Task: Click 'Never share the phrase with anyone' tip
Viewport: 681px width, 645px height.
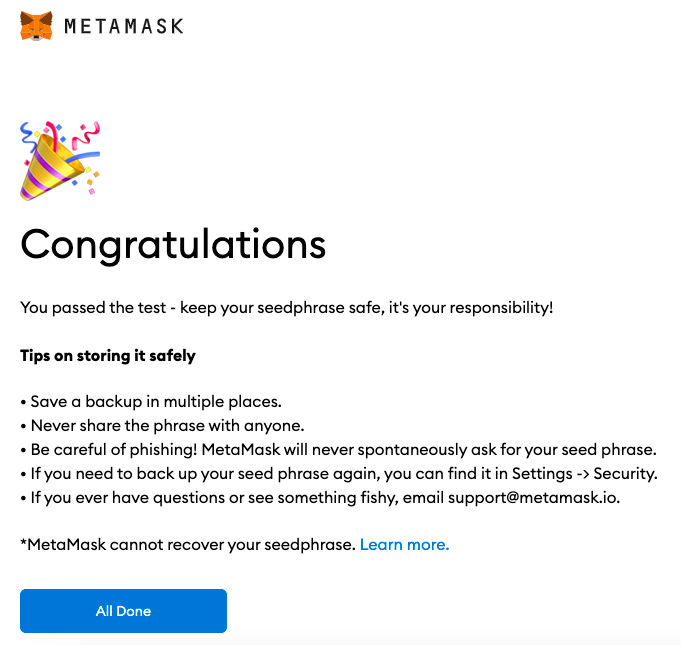Action: 167,426
